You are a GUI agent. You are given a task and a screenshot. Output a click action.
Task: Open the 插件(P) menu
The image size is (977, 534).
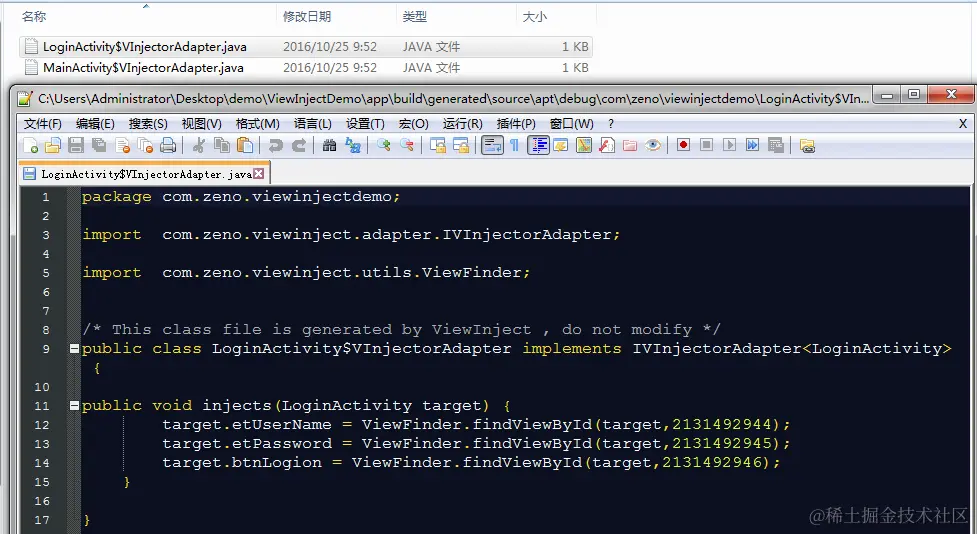point(516,124)
